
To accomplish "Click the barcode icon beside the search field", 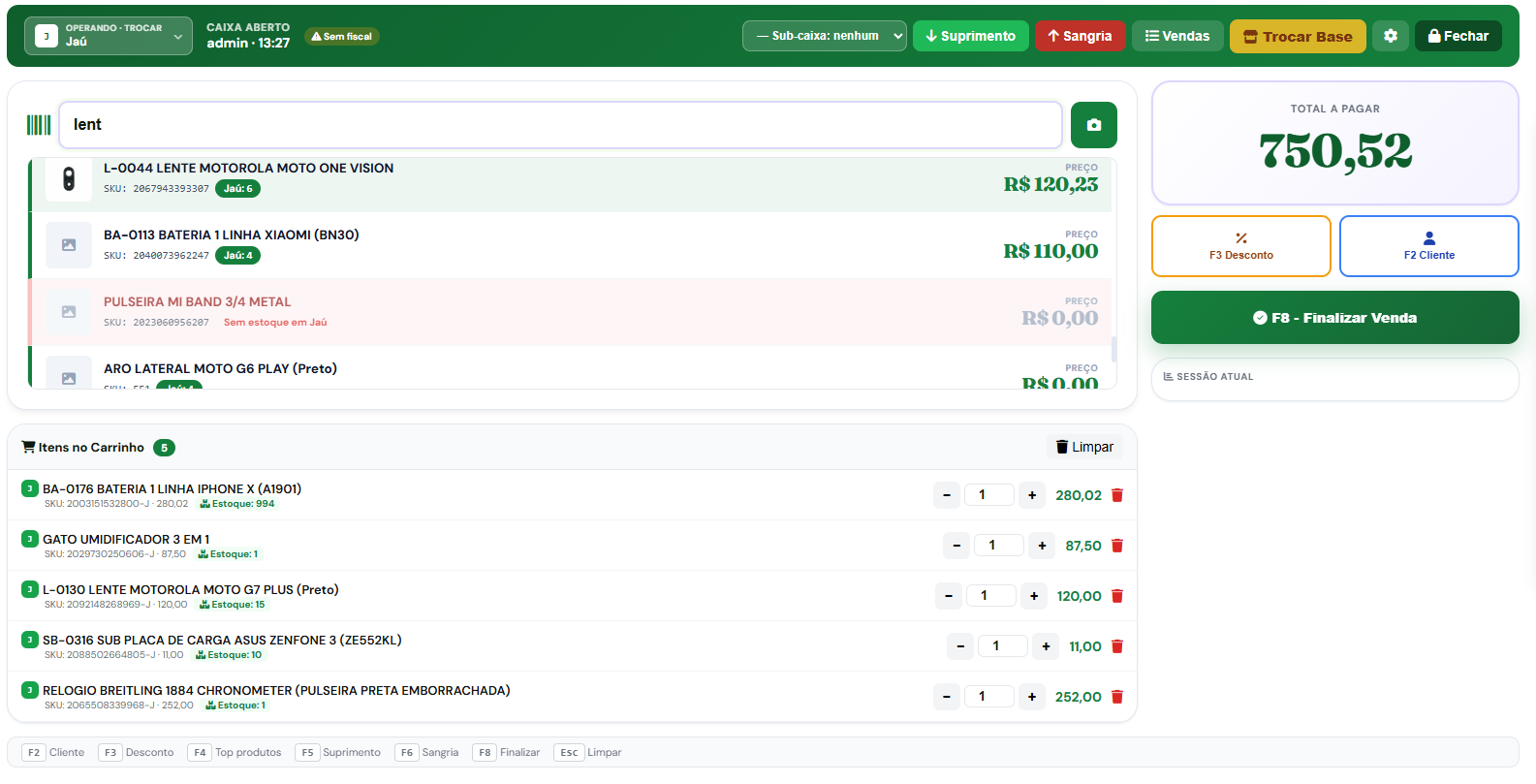I will click(39, 125).
